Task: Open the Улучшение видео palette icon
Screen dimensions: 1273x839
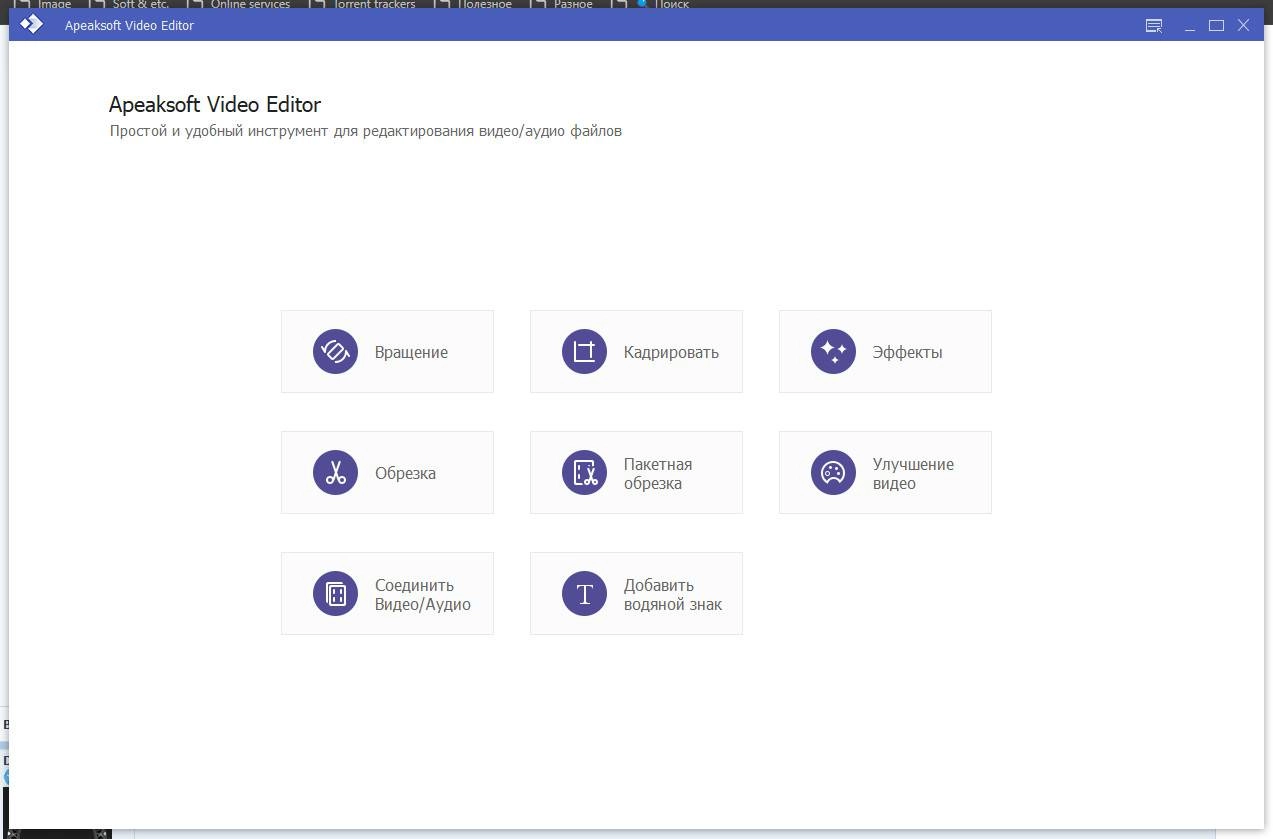Action: (x=833, y=473)
